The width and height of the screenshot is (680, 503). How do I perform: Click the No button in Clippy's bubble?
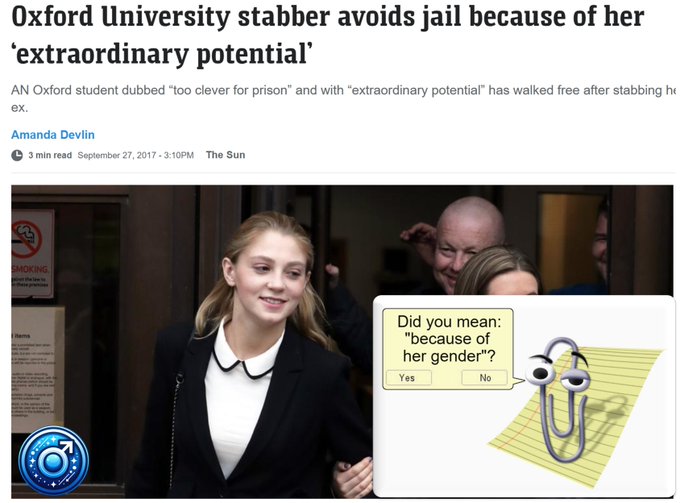(485, 378)
